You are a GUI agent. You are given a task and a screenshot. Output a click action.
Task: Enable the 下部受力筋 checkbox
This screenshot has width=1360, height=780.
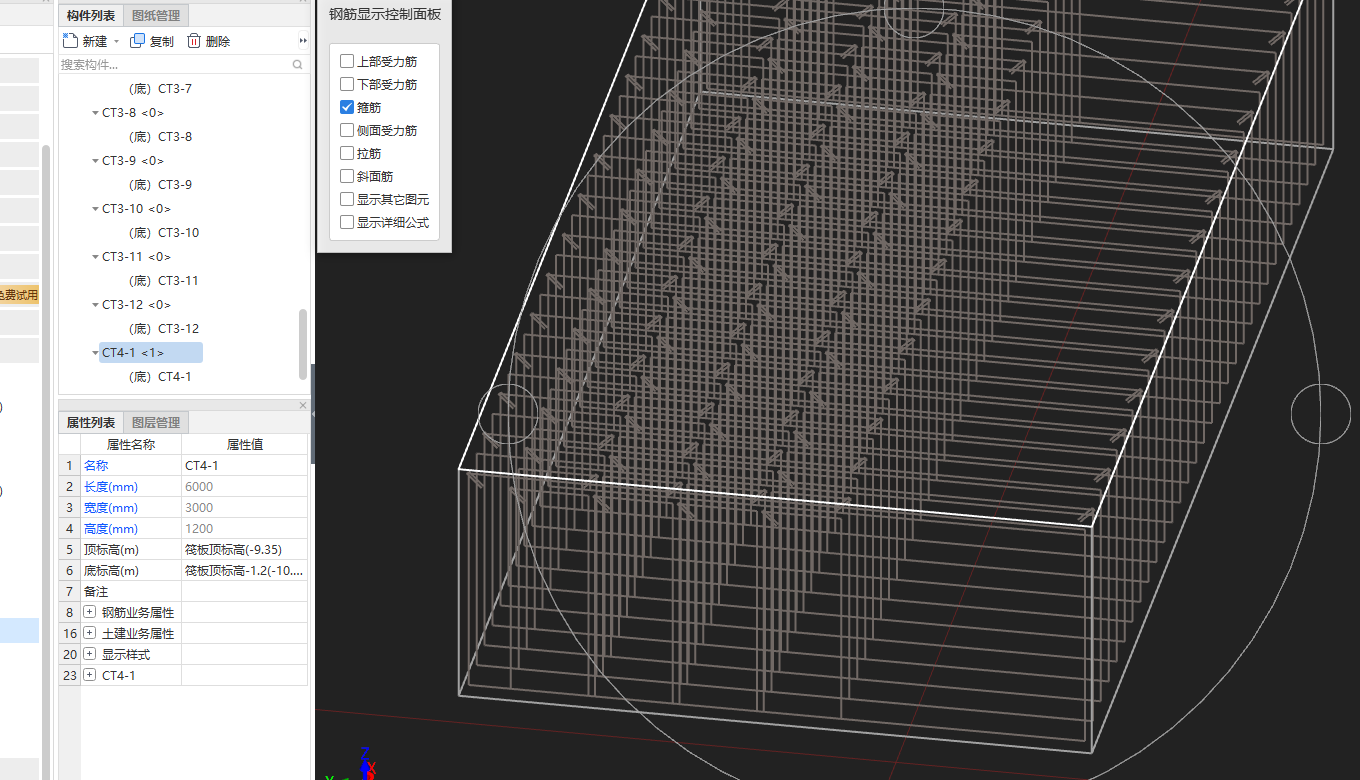(347, 85)
